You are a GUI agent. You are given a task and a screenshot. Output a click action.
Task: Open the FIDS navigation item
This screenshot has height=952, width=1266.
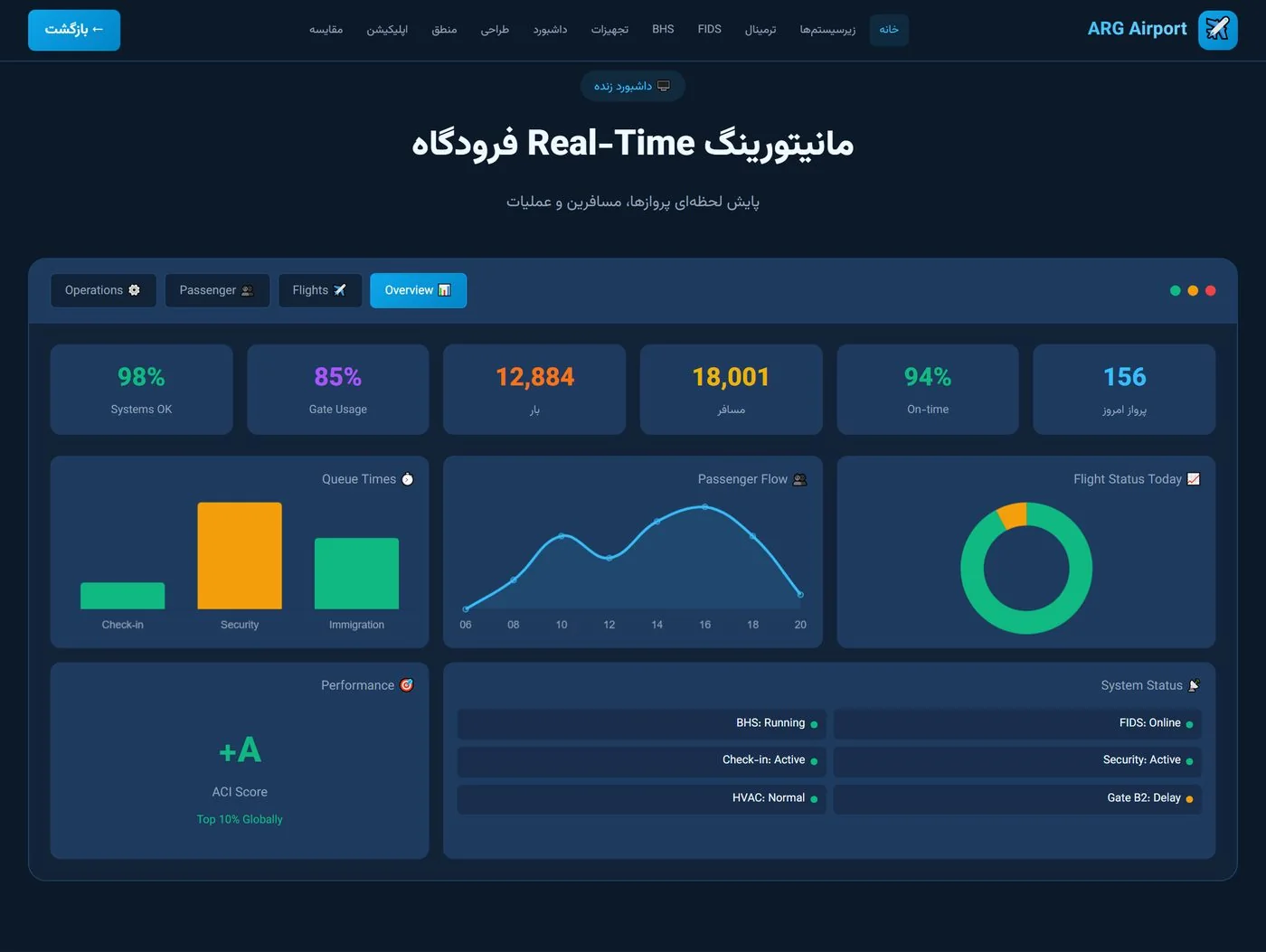(x=710, y=30)
